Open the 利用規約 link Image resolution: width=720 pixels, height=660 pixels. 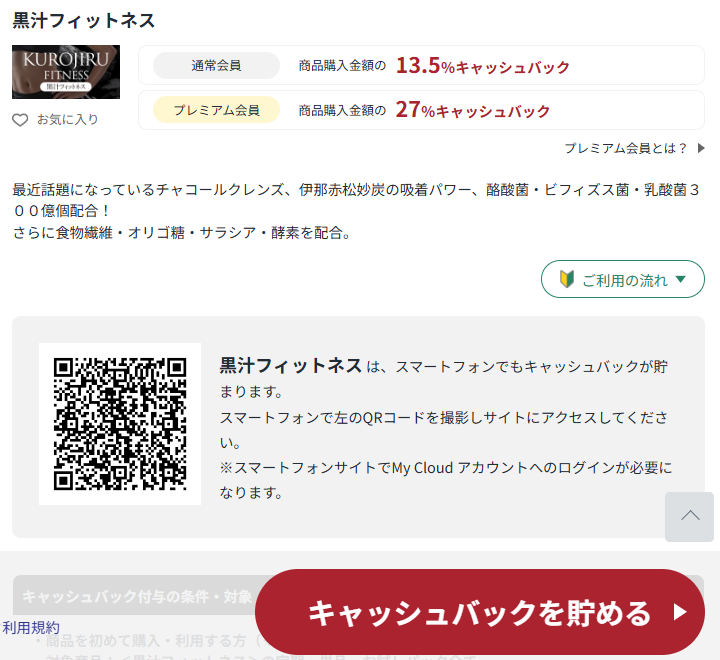point(31,627)
